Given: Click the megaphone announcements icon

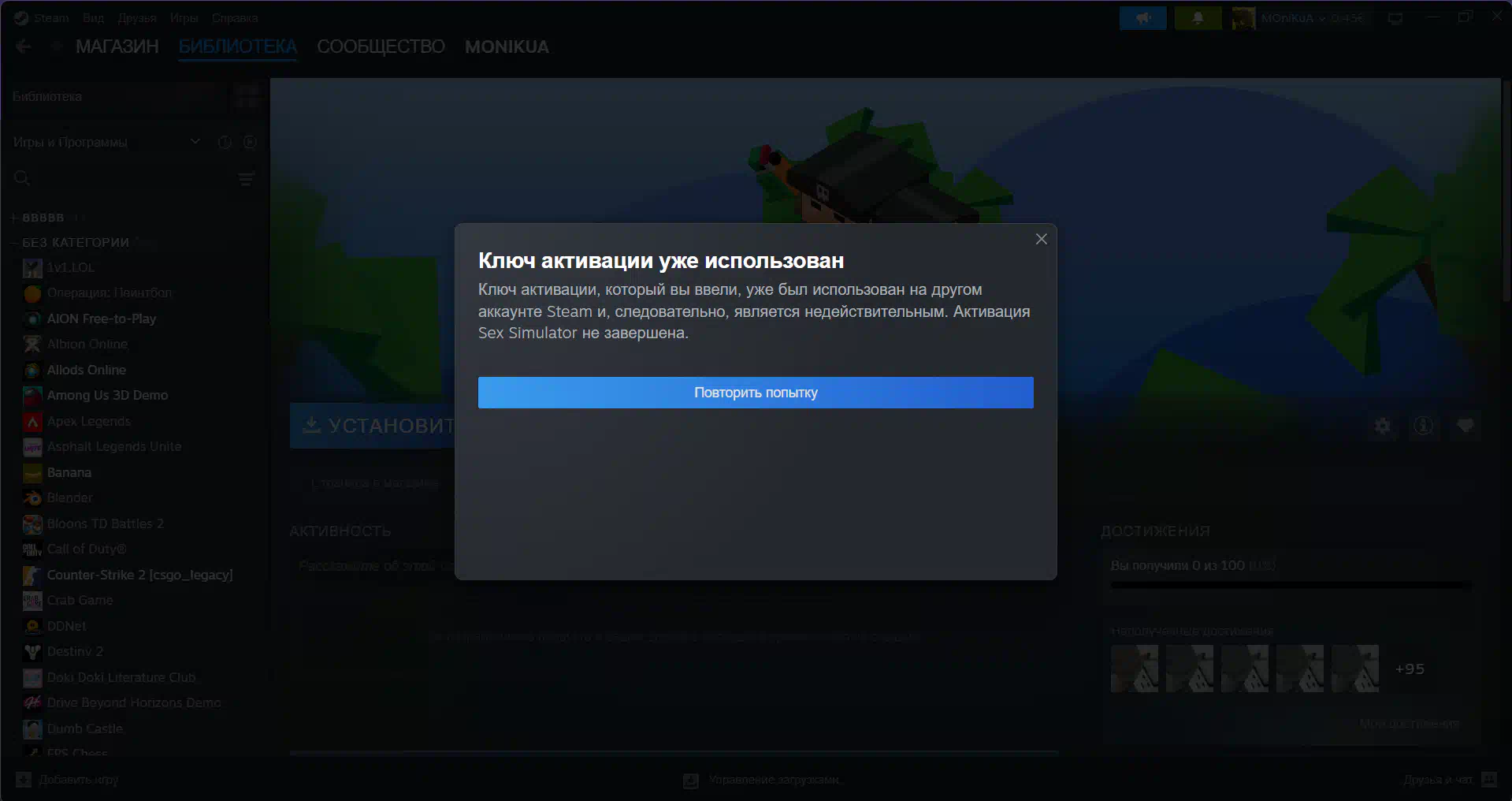Looking at the screenshot, I should (x=1143, y=18).
